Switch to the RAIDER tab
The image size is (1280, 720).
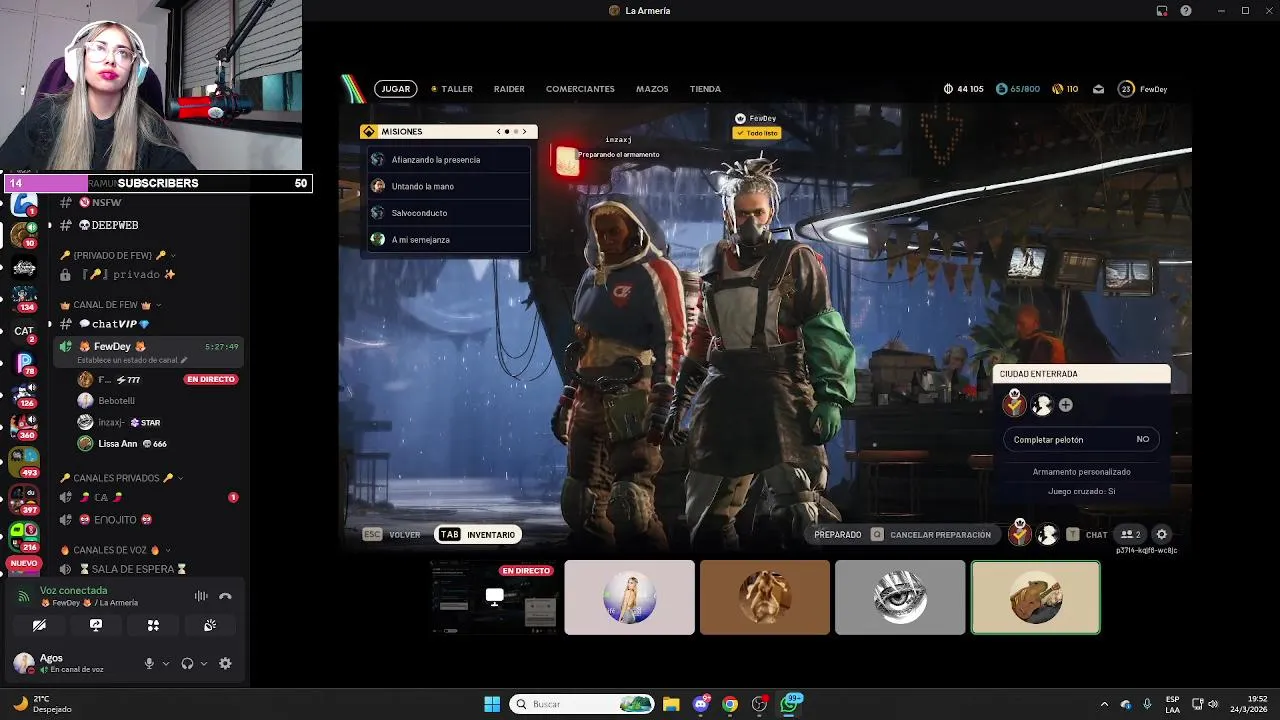pos(509,89)
